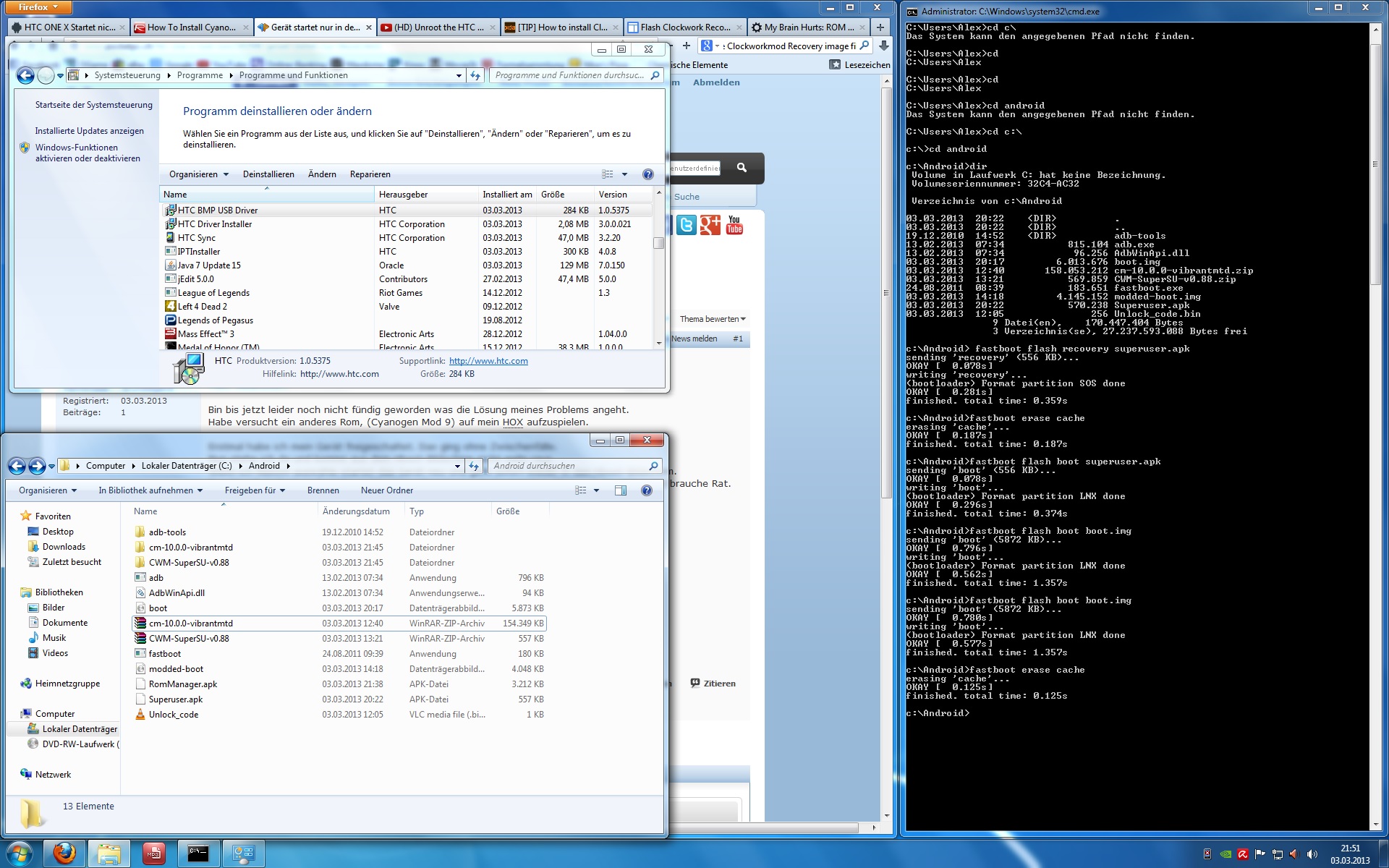
Task: Click the Google+ share icon on webpage
Action: (x=710, y=225)
